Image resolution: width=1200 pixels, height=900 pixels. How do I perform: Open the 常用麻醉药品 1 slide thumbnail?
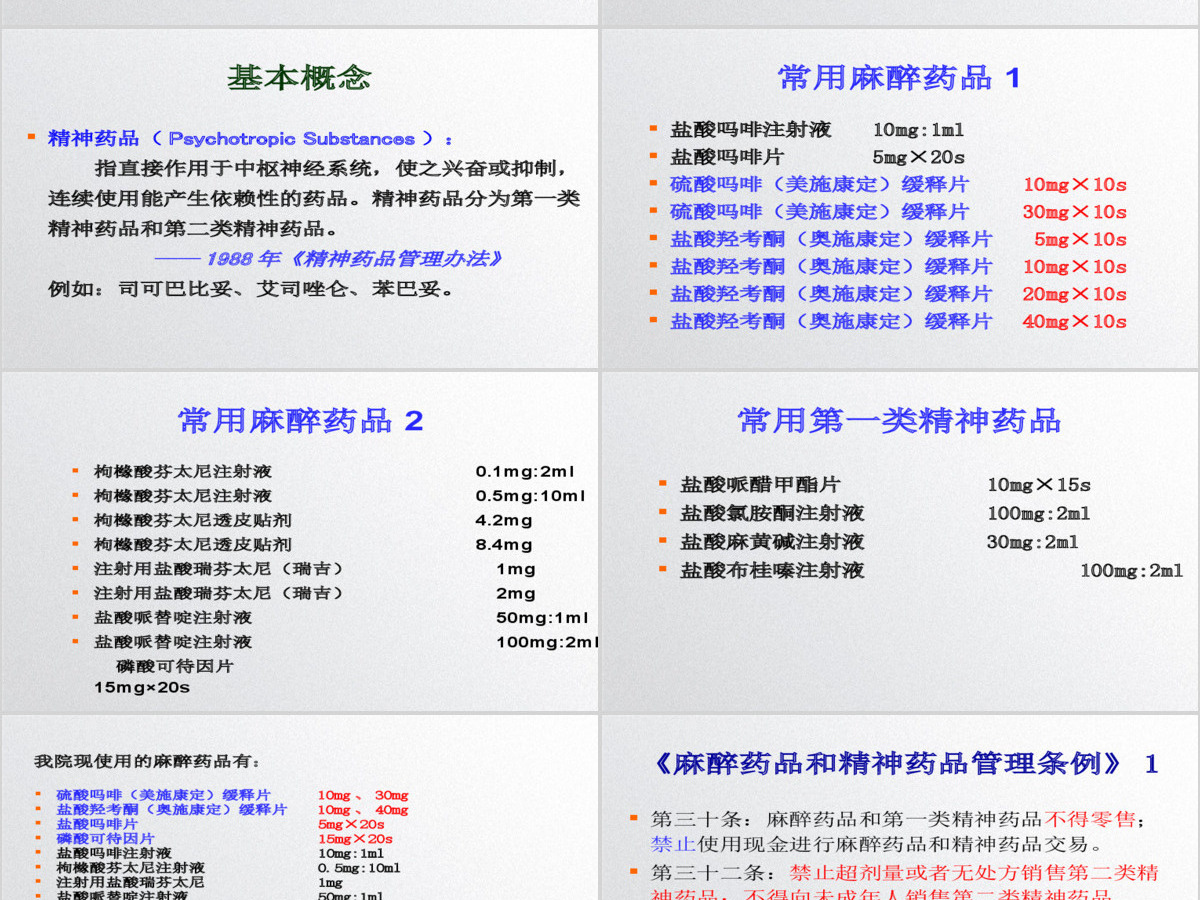(x=900, y=198)
